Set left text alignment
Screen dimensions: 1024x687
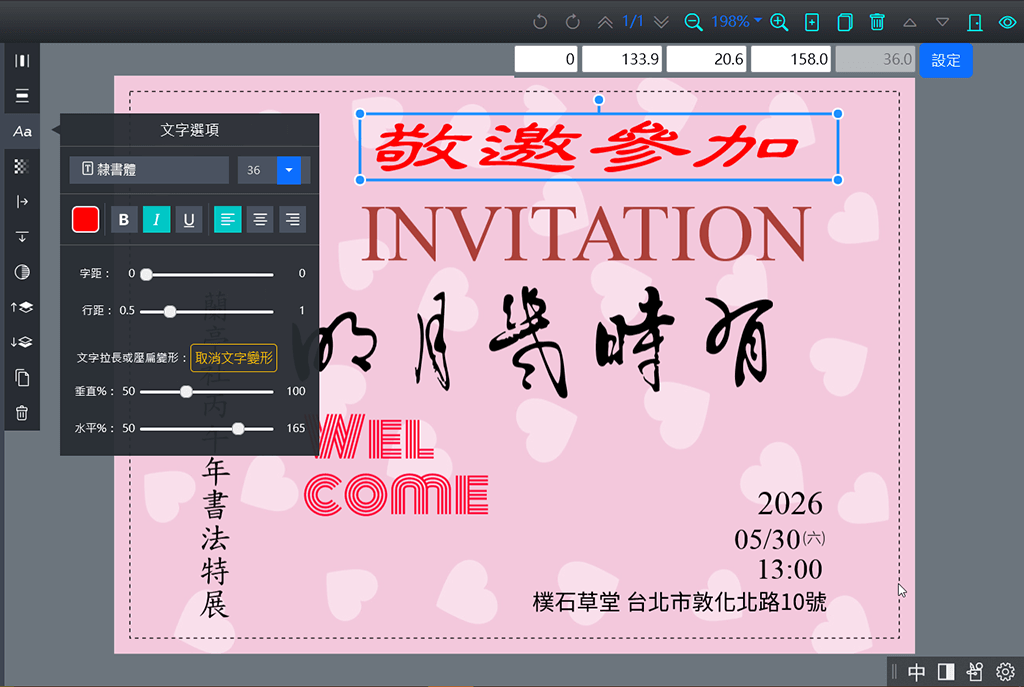pyautogui.click(x=228, y=219)
